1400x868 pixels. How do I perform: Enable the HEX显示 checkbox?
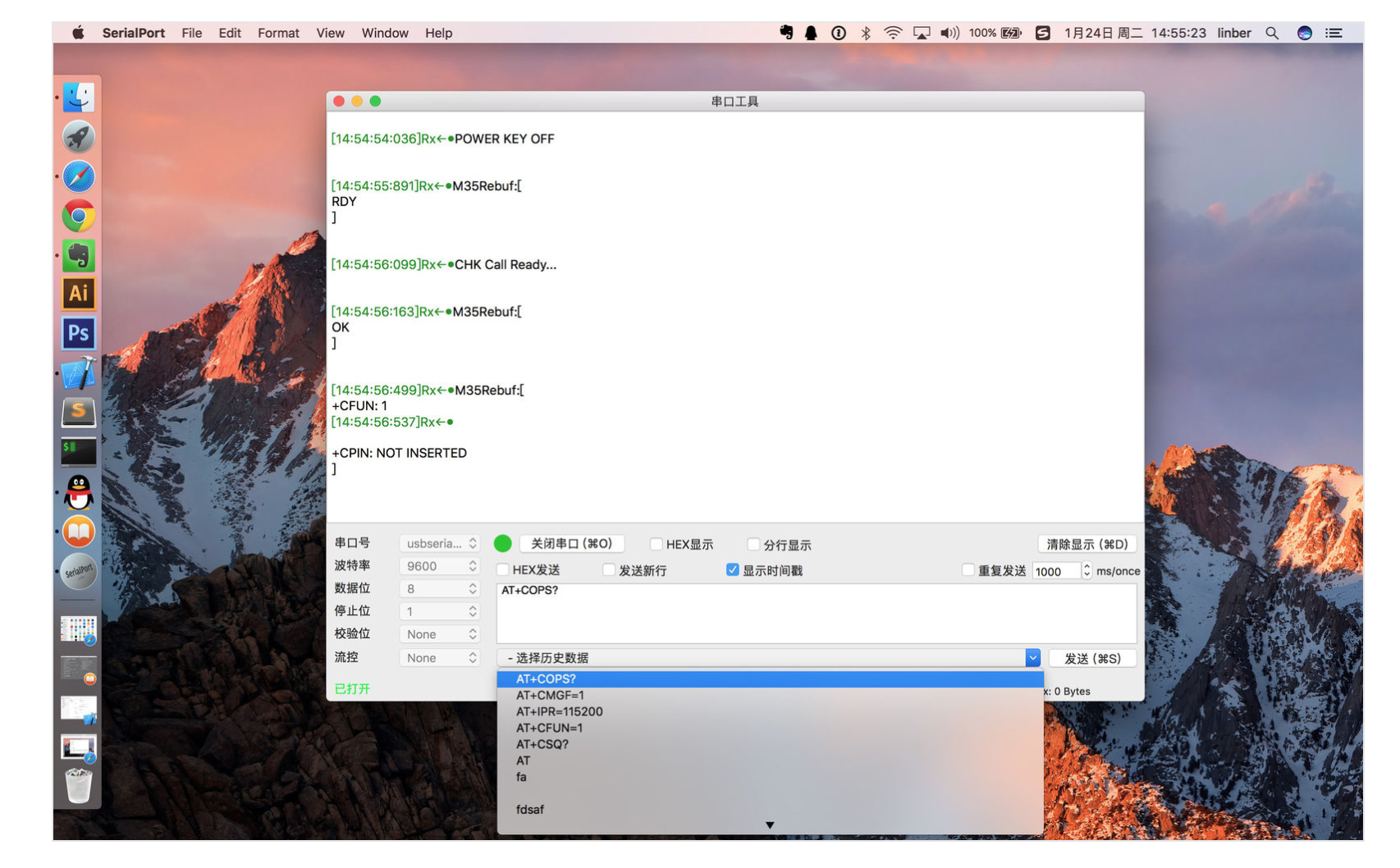[x=656, y=544]
